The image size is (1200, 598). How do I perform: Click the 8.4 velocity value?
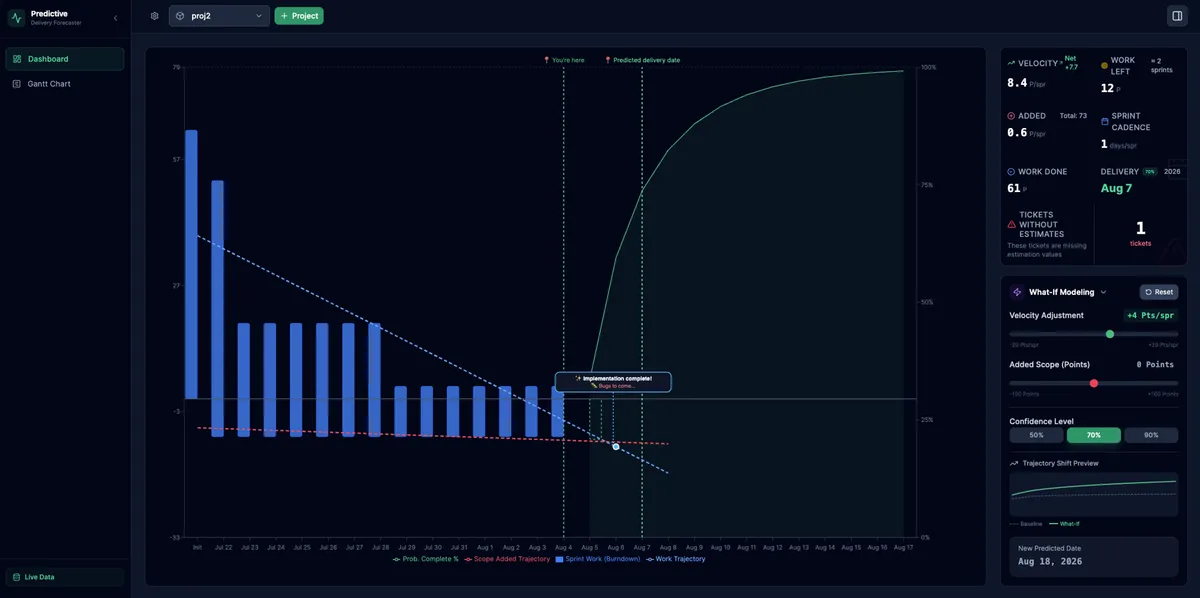pyautogui.click(x=1017, y=83)
